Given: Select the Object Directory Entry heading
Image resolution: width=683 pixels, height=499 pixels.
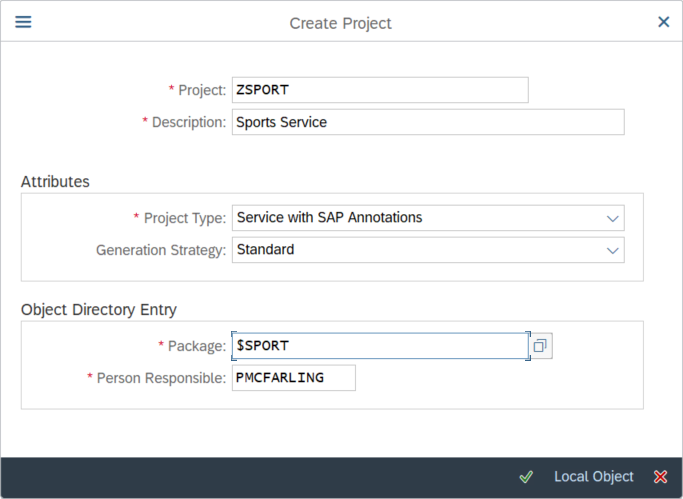Looking at the screenshot, I should (x=99, y=310).
